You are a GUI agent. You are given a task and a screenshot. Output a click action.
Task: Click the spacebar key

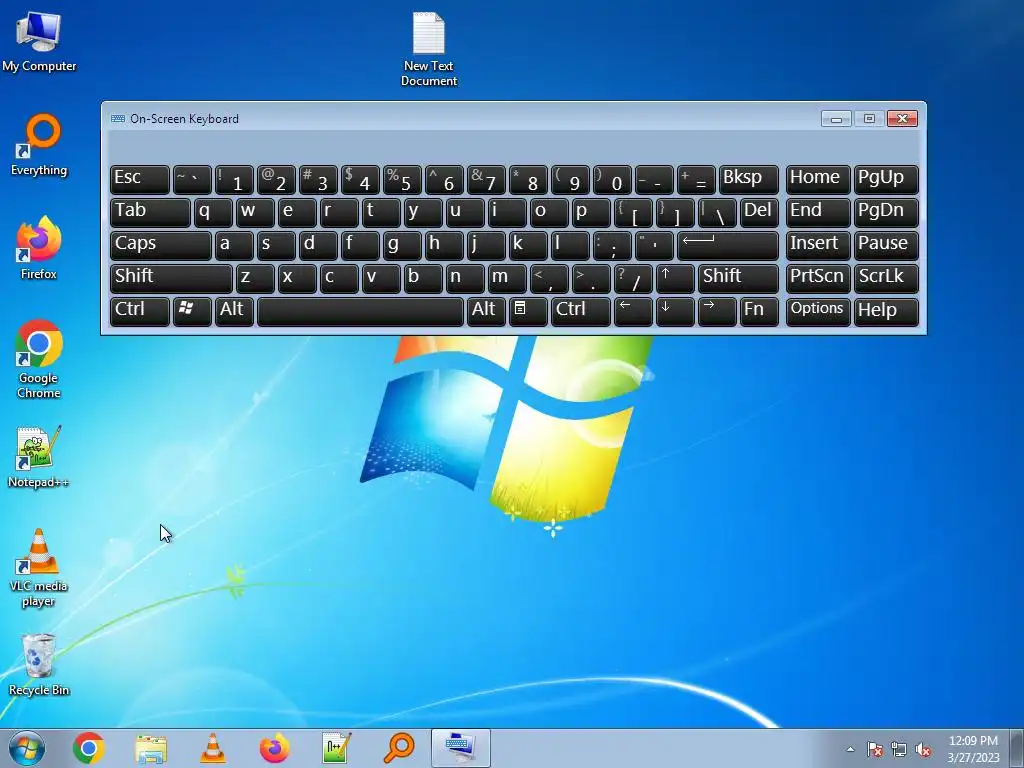(x=360, y=312)
